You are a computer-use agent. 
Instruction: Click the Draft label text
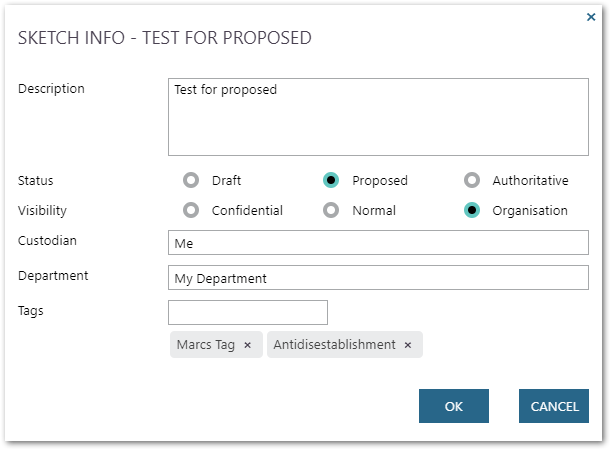tap(226, 180)
